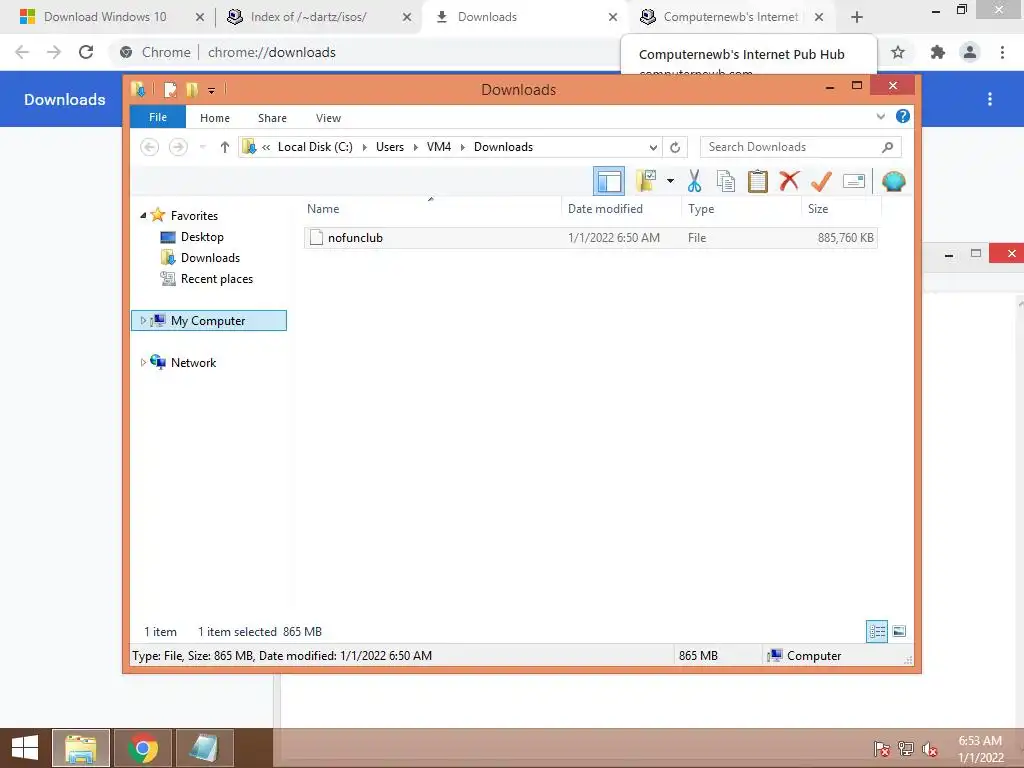Viewport: 1024px width, 768px height.
Task: Click the Explorer Forward arrow button
Action: [178, 147]
